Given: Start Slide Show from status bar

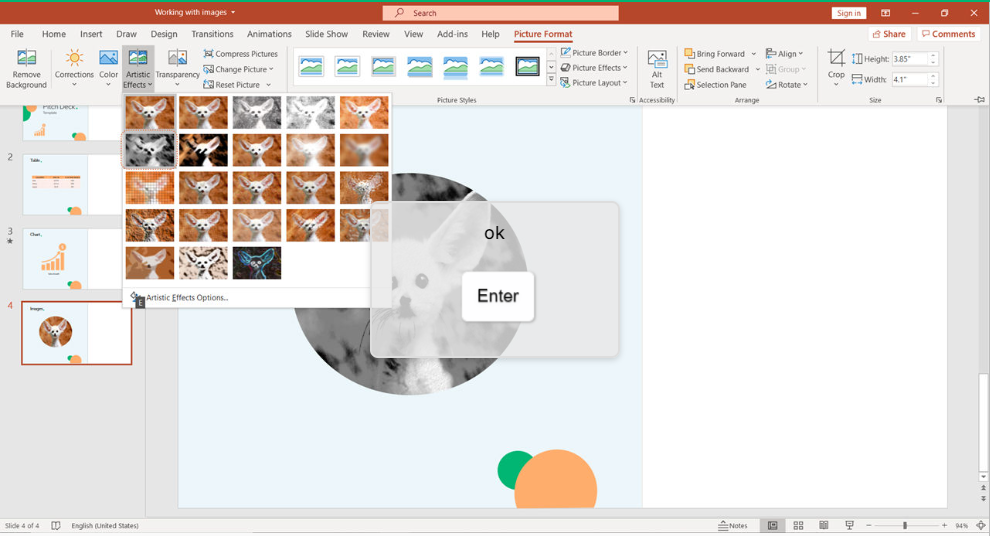Looking at the screenshot, I should click(x=849, y=525).
